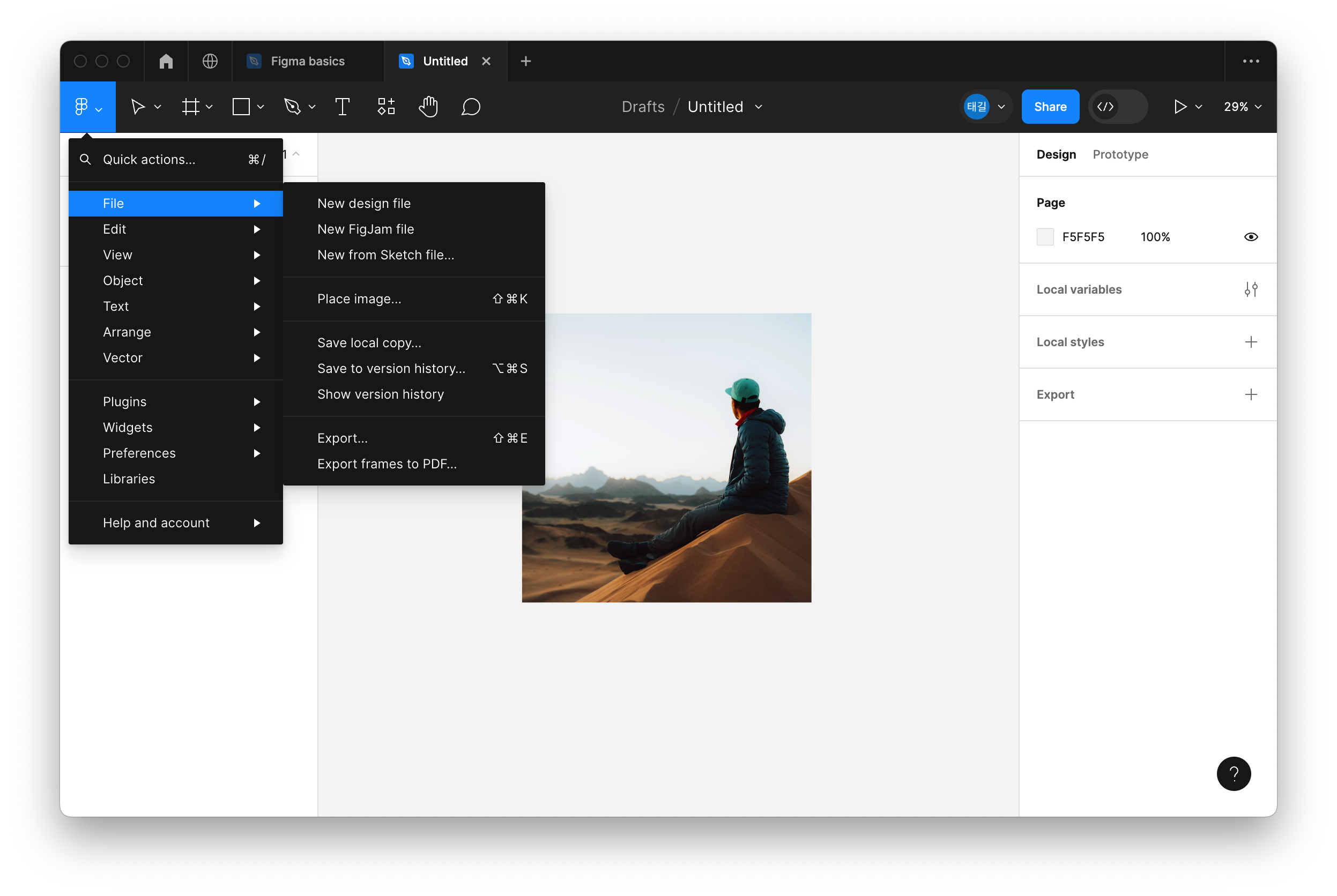Select the Comment tool

(471, 107)
